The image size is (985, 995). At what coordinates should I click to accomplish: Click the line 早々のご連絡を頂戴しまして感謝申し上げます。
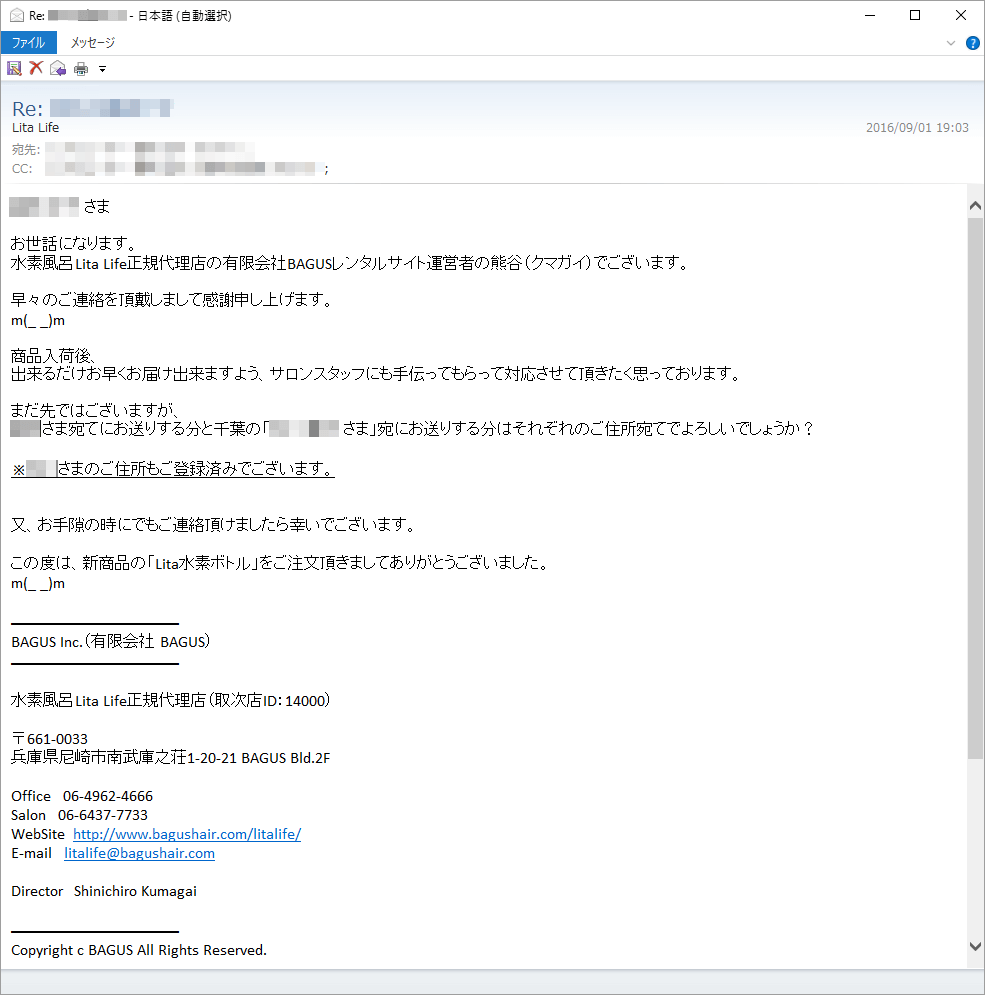(172, 300)
